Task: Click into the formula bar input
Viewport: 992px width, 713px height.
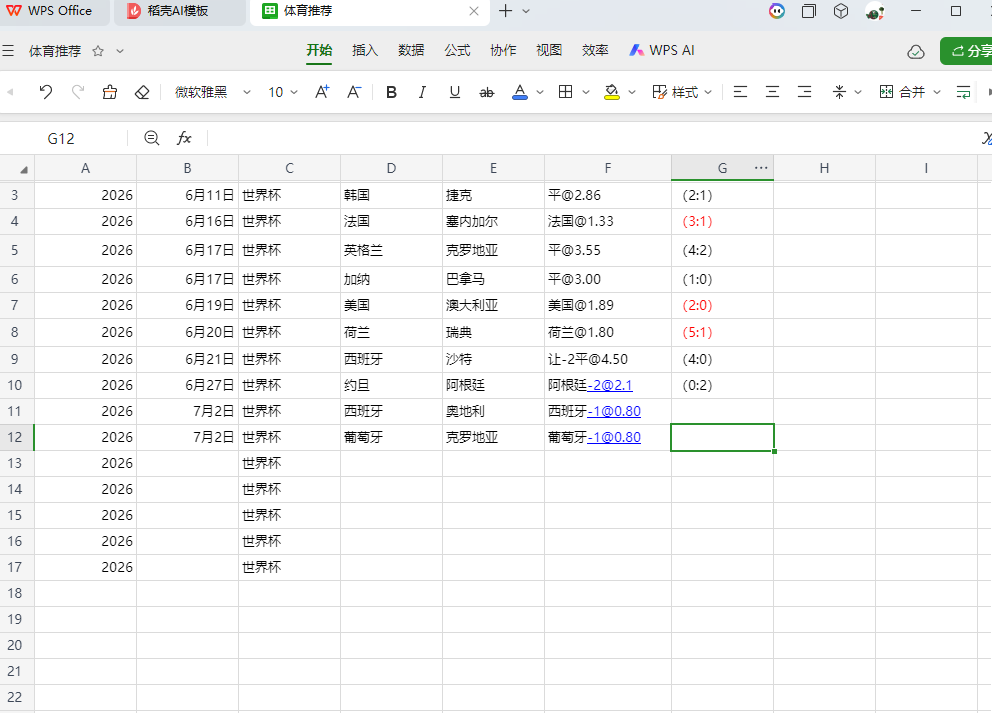Action: pyautogui.click(x=592, y=138)
